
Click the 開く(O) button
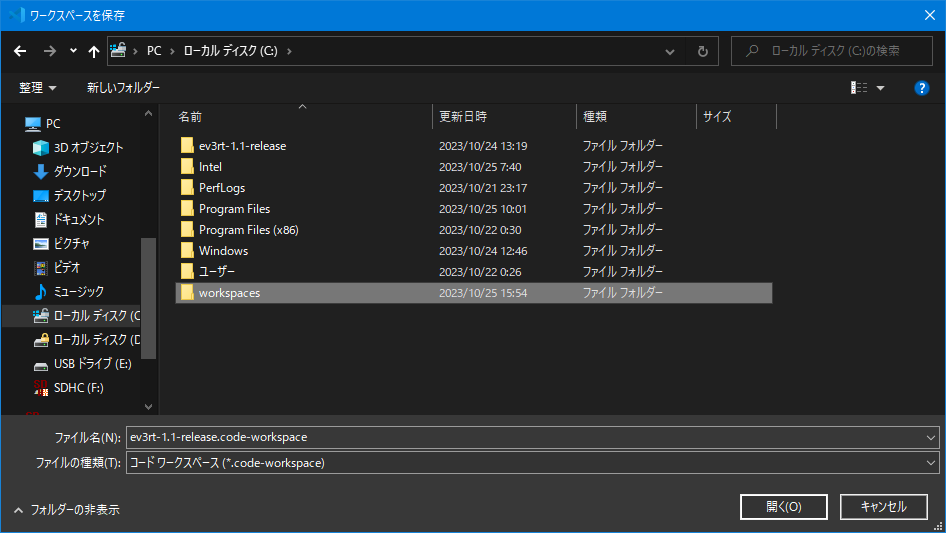click(784, 507)
